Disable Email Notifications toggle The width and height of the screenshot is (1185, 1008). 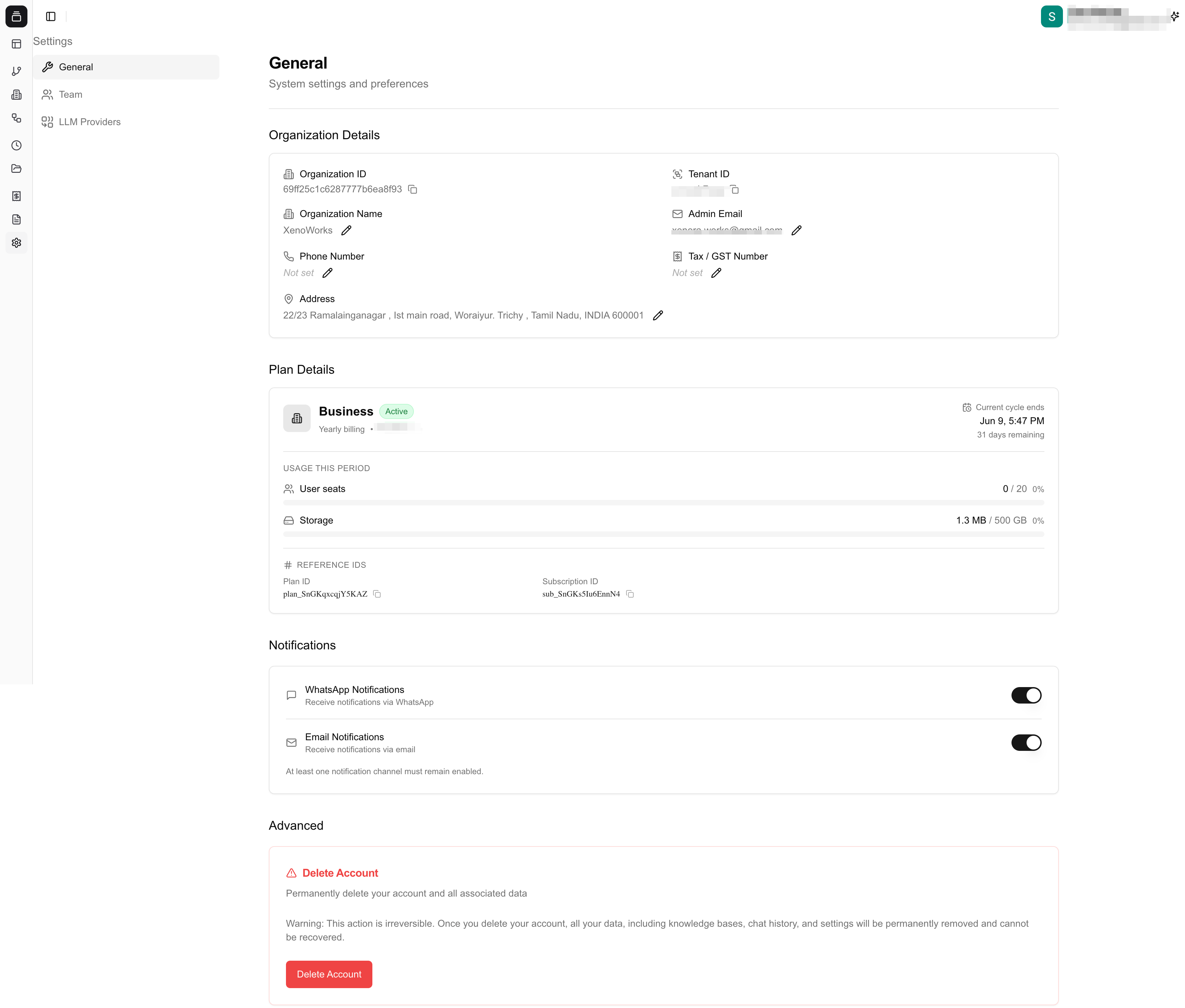(x=1026, y=743)
